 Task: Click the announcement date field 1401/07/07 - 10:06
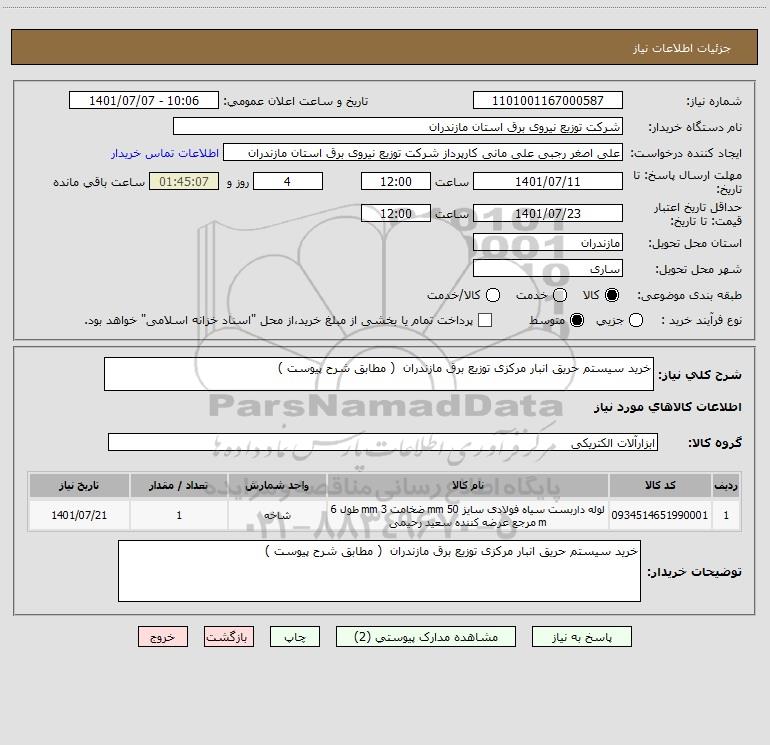click(144, 100)
